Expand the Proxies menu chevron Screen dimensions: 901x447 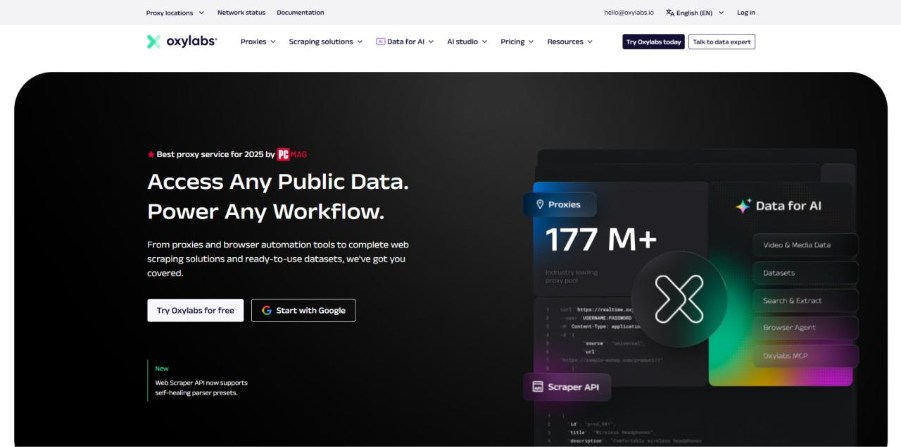[273, 41]
